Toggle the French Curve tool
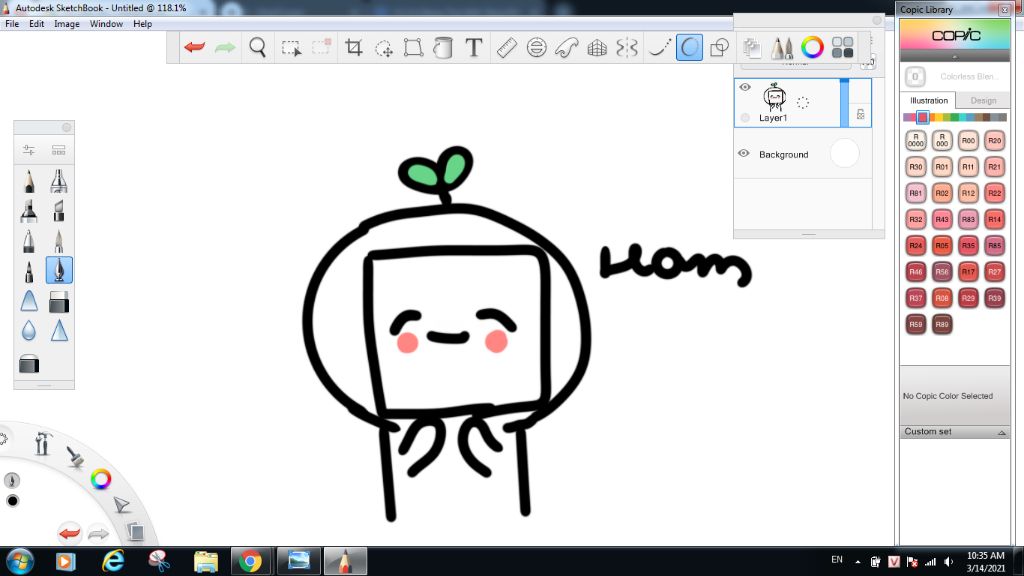The width and height of the screenshot is (1024, 576). click(566, 47)
